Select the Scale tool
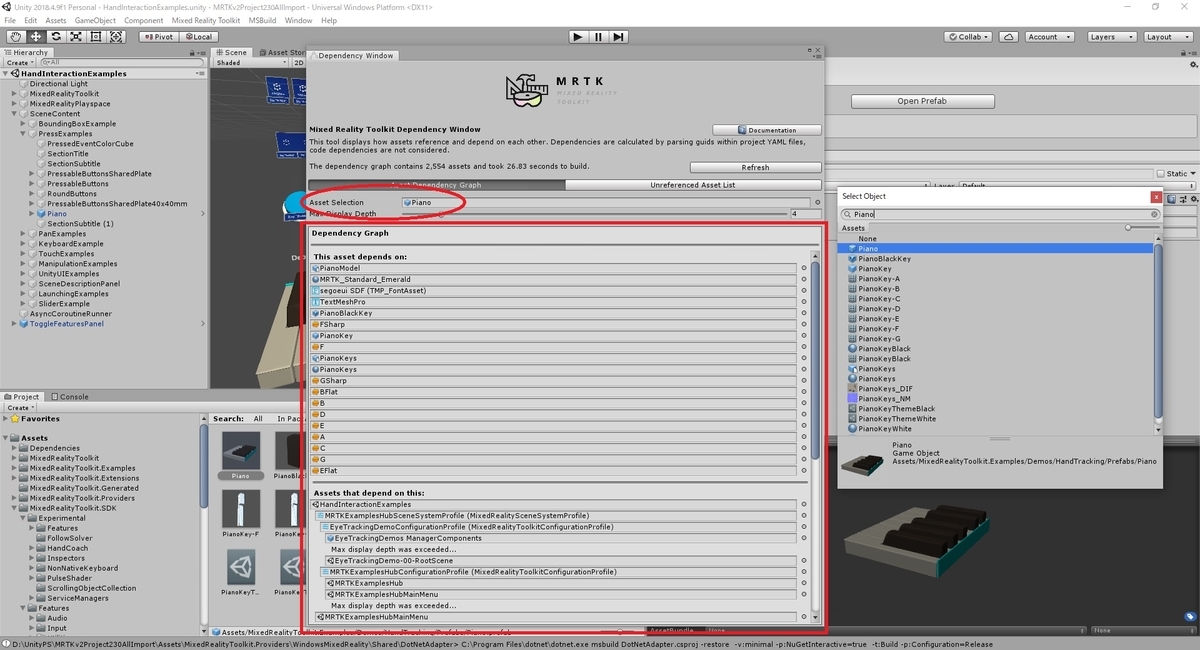The height and width of the screenshot is (650, 1200). pyautogui.click(x=76, y=37)
